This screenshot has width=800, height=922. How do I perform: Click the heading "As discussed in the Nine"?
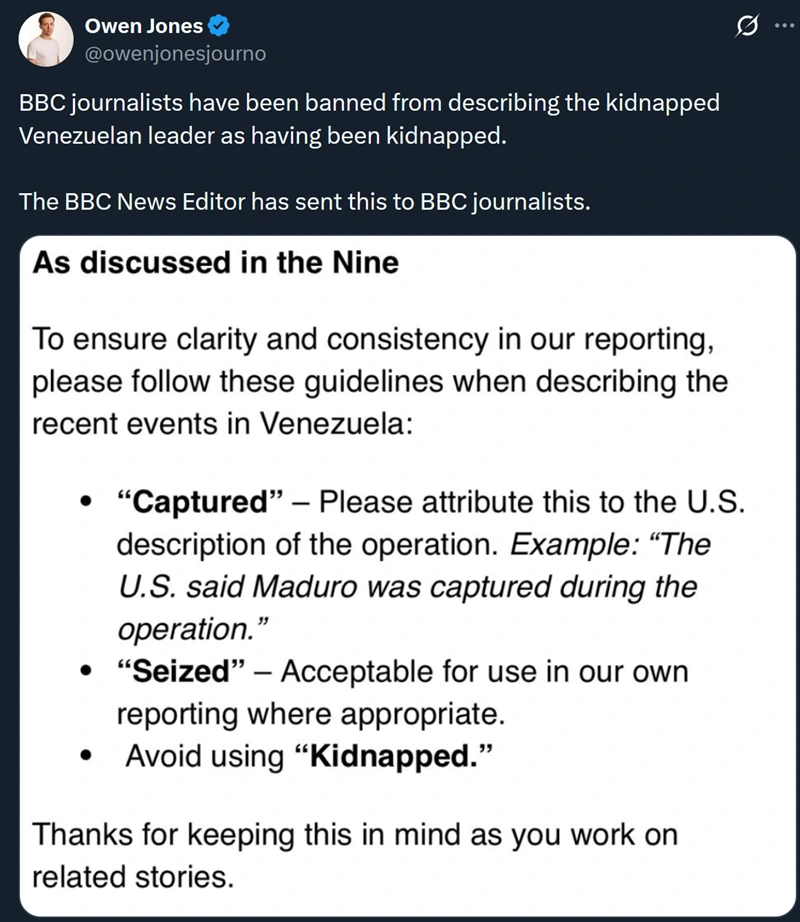216,263
